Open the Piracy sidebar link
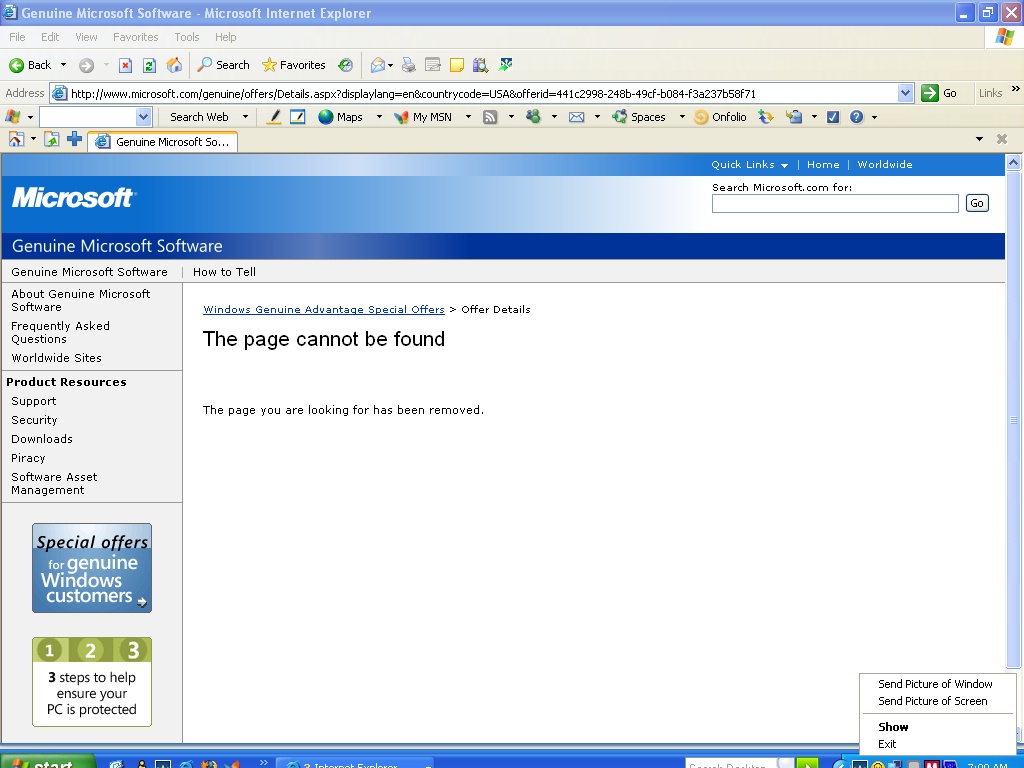 28,458
